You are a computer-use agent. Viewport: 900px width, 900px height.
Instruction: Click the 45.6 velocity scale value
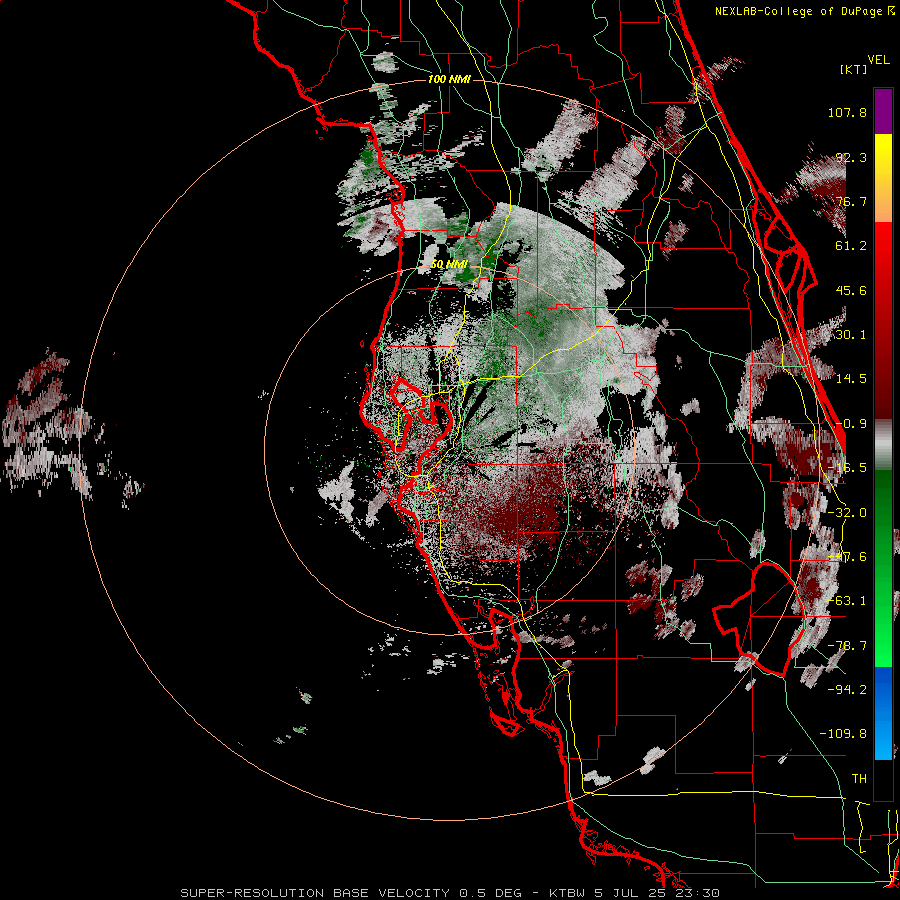click(x=851, y=290)
